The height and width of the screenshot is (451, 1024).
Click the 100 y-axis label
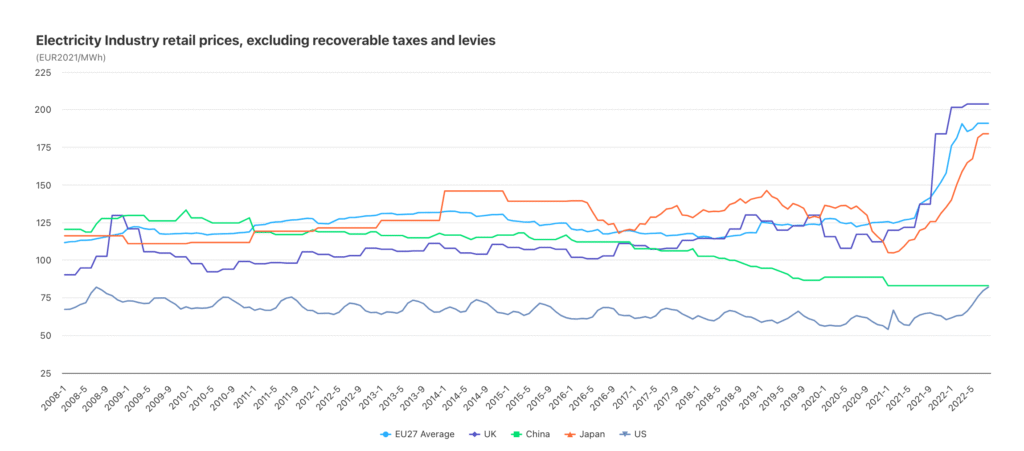pyautogui.click(x=46, y=260)
